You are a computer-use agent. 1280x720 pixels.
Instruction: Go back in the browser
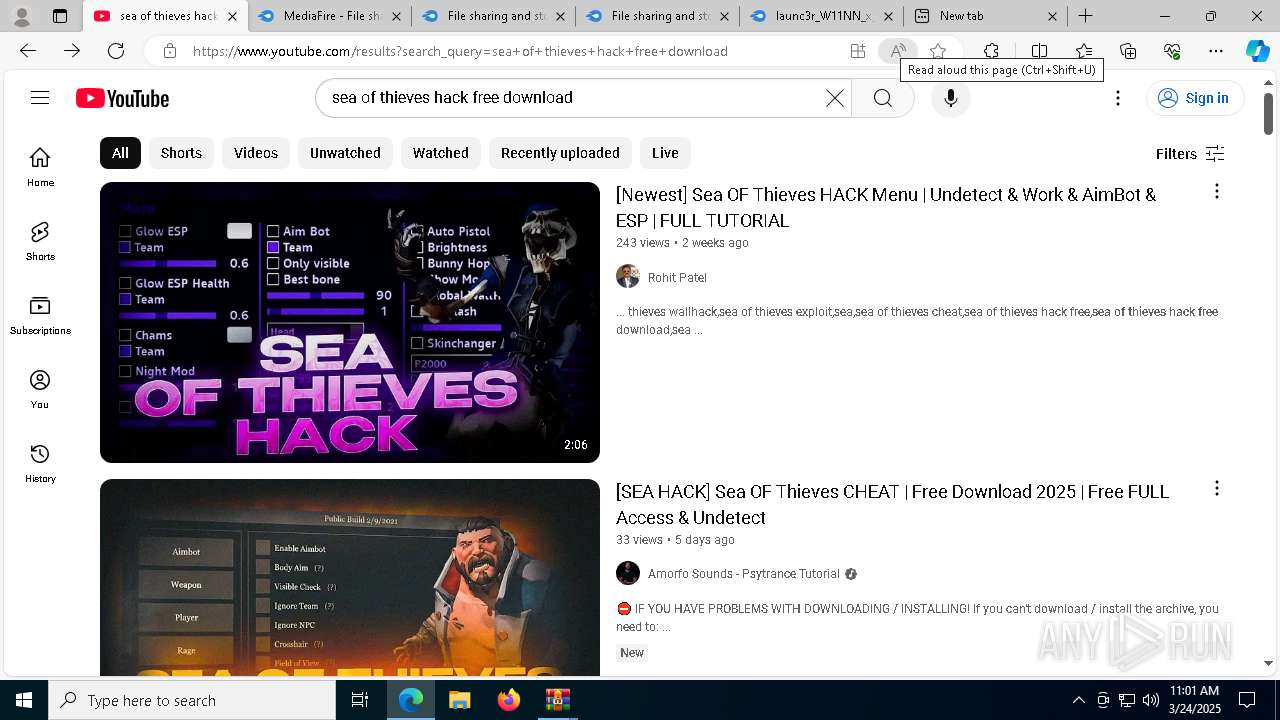[28, 51]
